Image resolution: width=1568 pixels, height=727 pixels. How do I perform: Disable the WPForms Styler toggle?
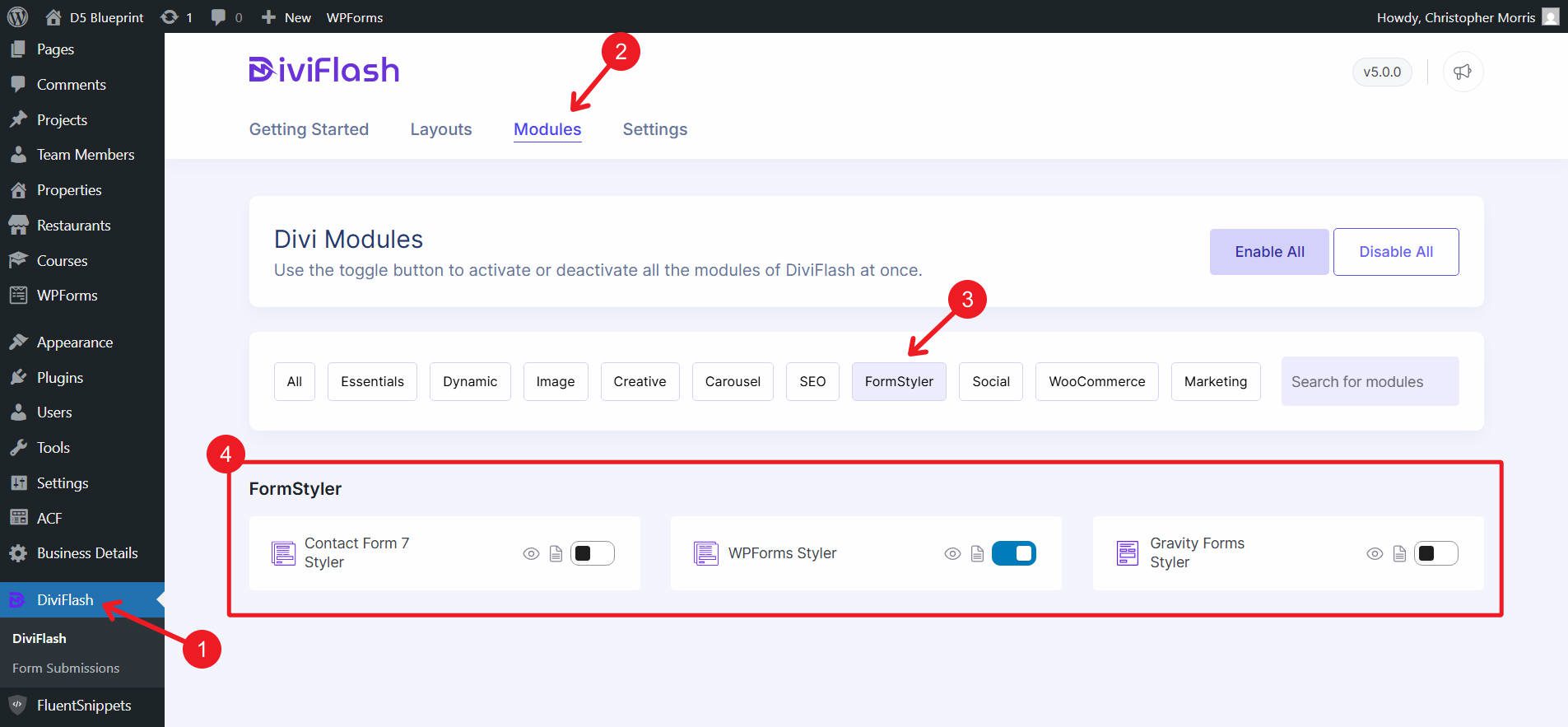pos(1014,553)
